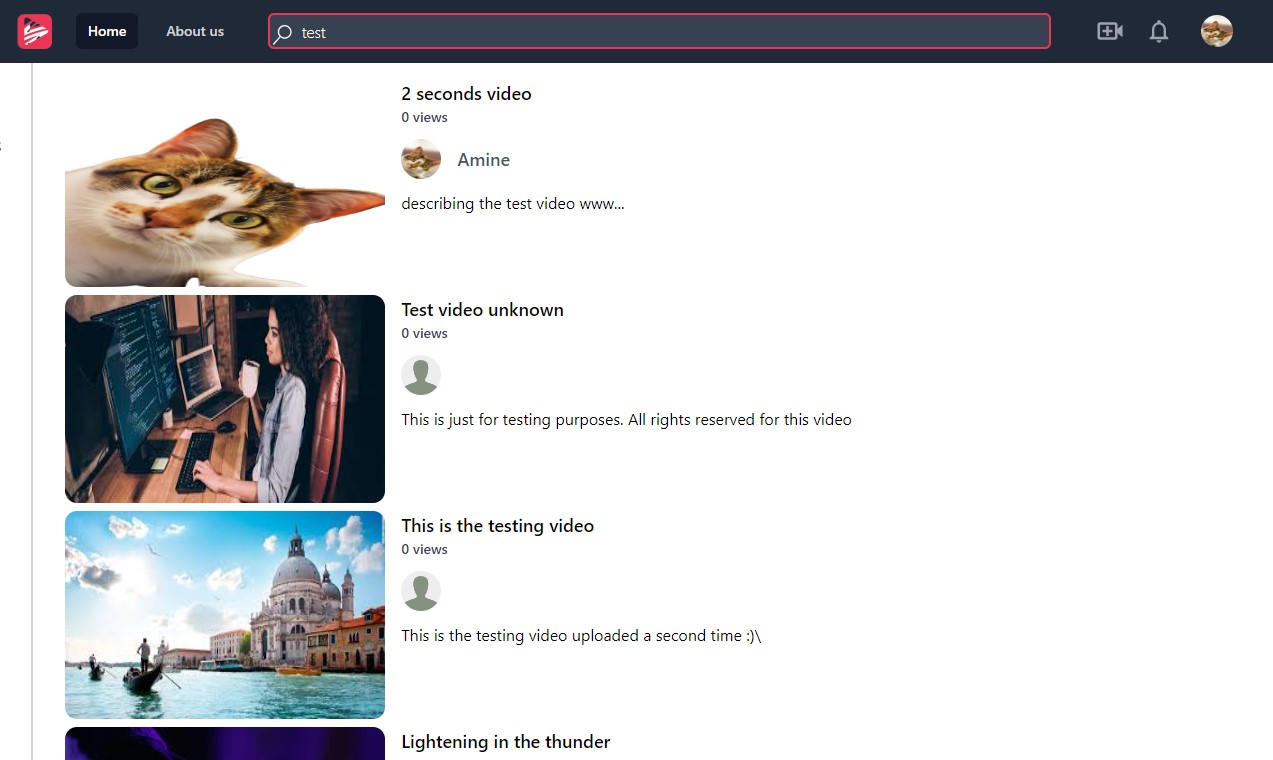Click the woman coding thumbnail
Image resolution: width=1273 pixels, height=760 pixels.
225,399
